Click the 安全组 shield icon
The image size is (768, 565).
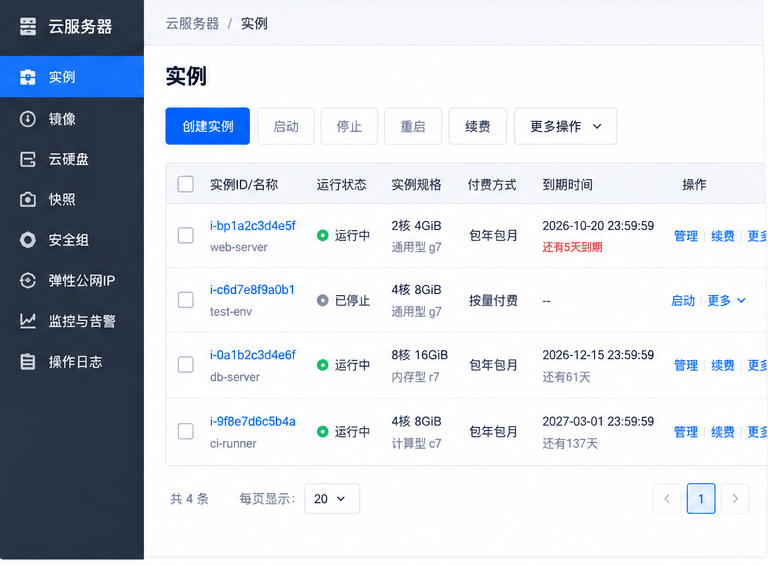tap(28, 240)
